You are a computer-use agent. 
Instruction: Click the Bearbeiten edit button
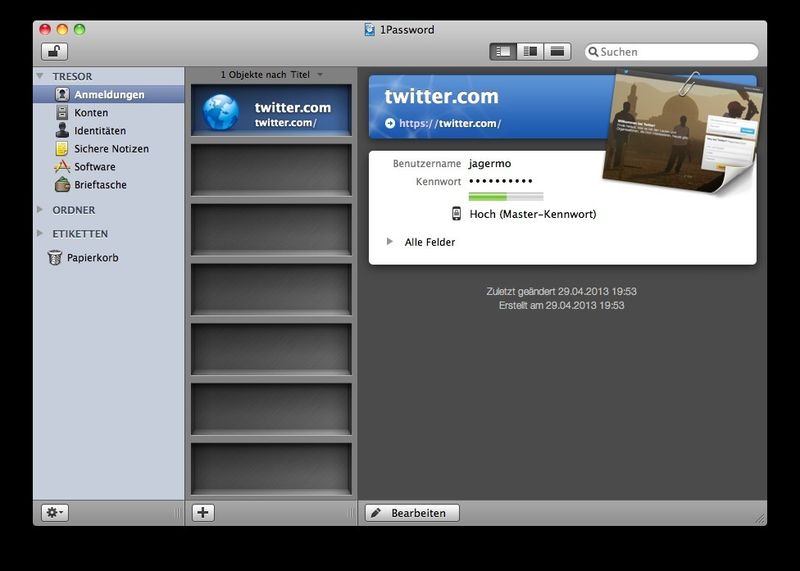412,512
